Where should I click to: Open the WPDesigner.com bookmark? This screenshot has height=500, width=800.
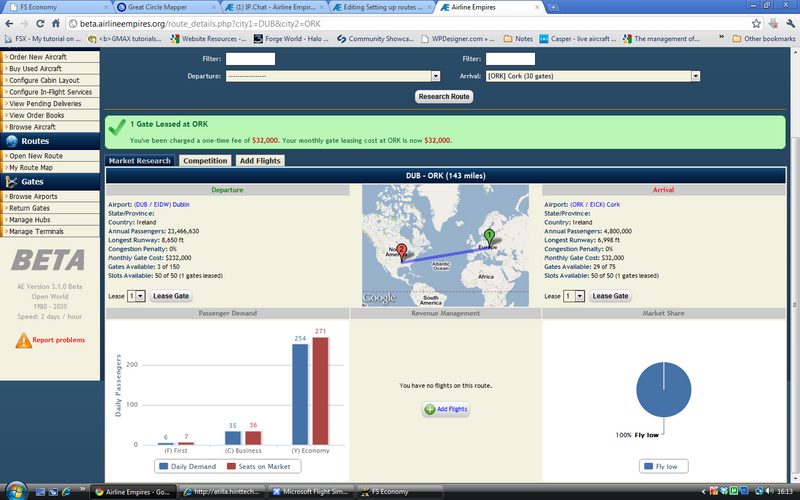[458, 39]
